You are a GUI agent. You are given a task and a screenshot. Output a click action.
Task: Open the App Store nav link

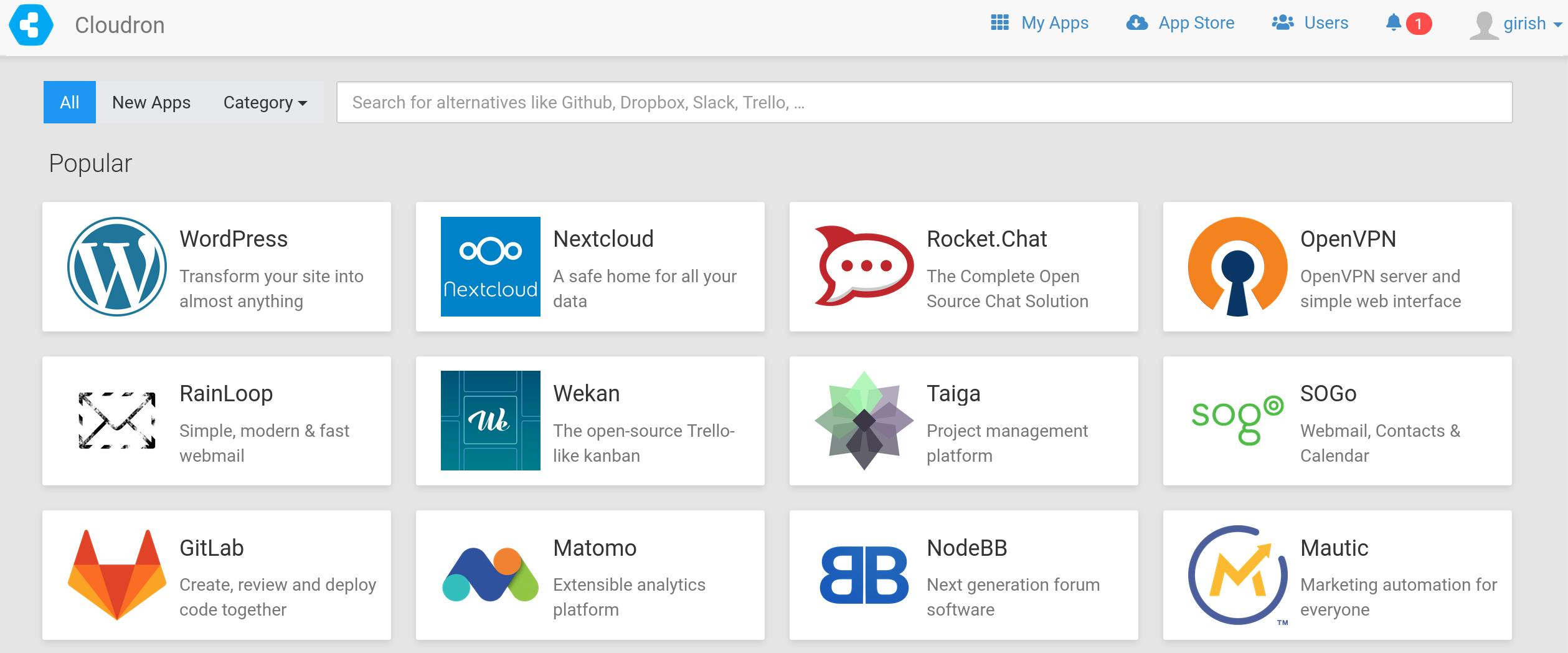tap(1181, 23)
